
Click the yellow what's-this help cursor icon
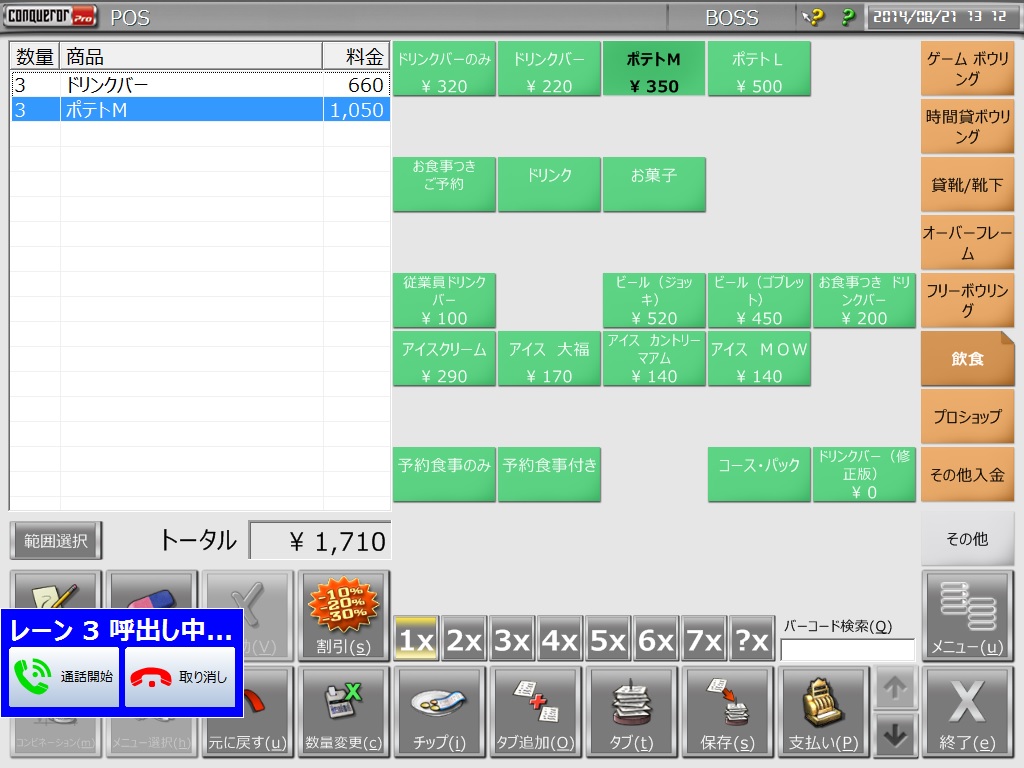813,18
